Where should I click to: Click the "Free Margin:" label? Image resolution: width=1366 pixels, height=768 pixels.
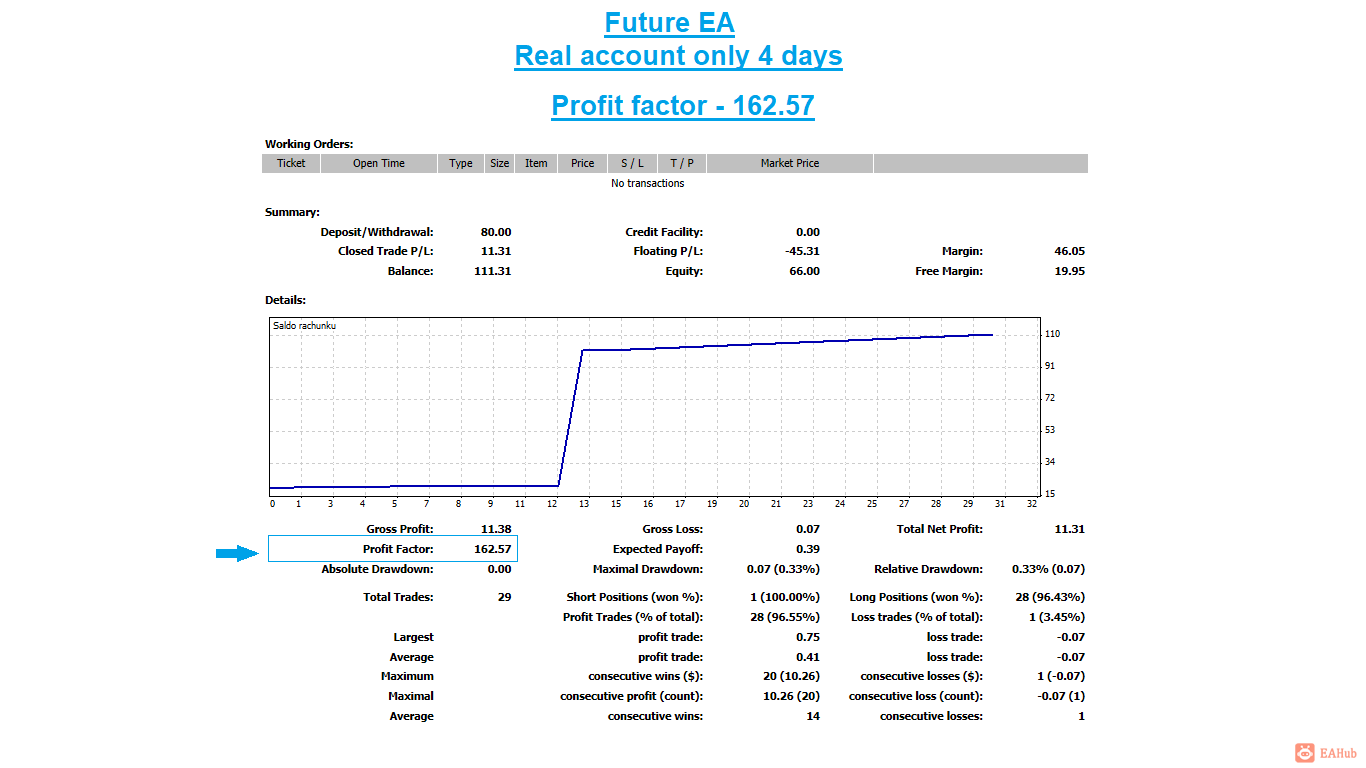949,271
